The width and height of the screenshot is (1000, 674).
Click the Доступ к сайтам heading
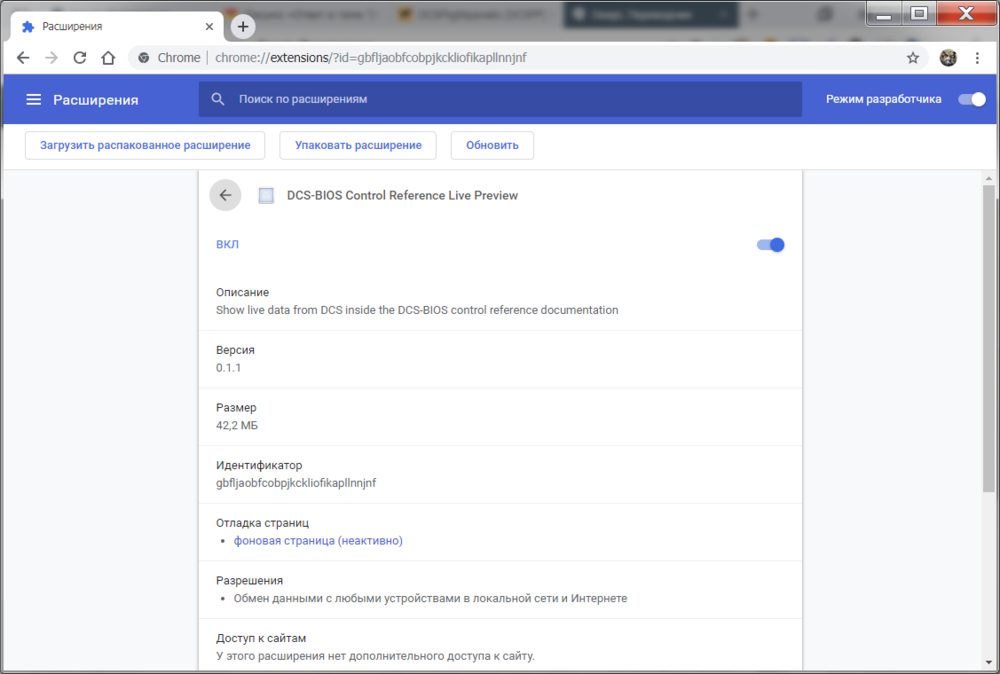click(x=261, y=638)
